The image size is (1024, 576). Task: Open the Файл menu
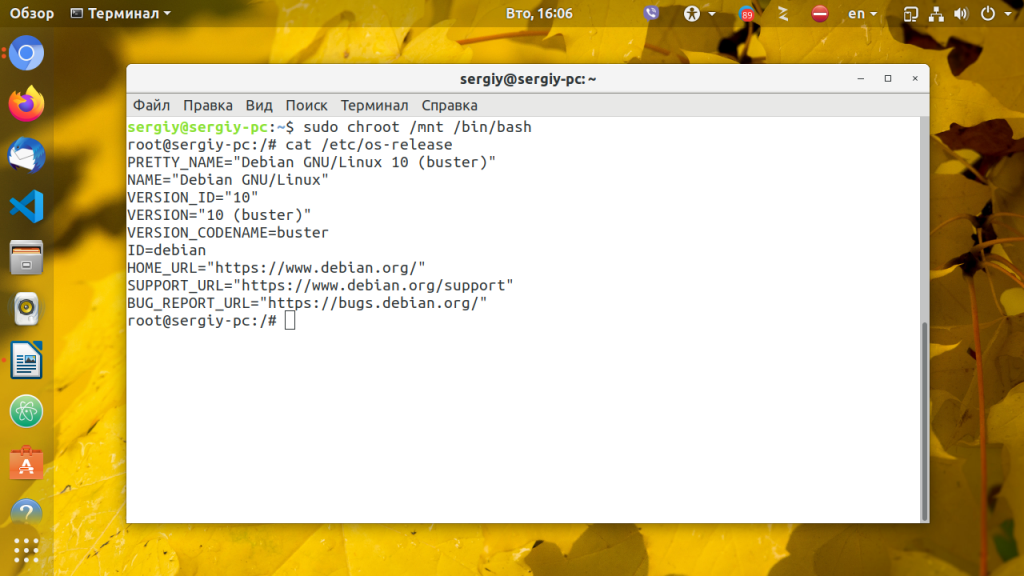[x=151, y=105]
